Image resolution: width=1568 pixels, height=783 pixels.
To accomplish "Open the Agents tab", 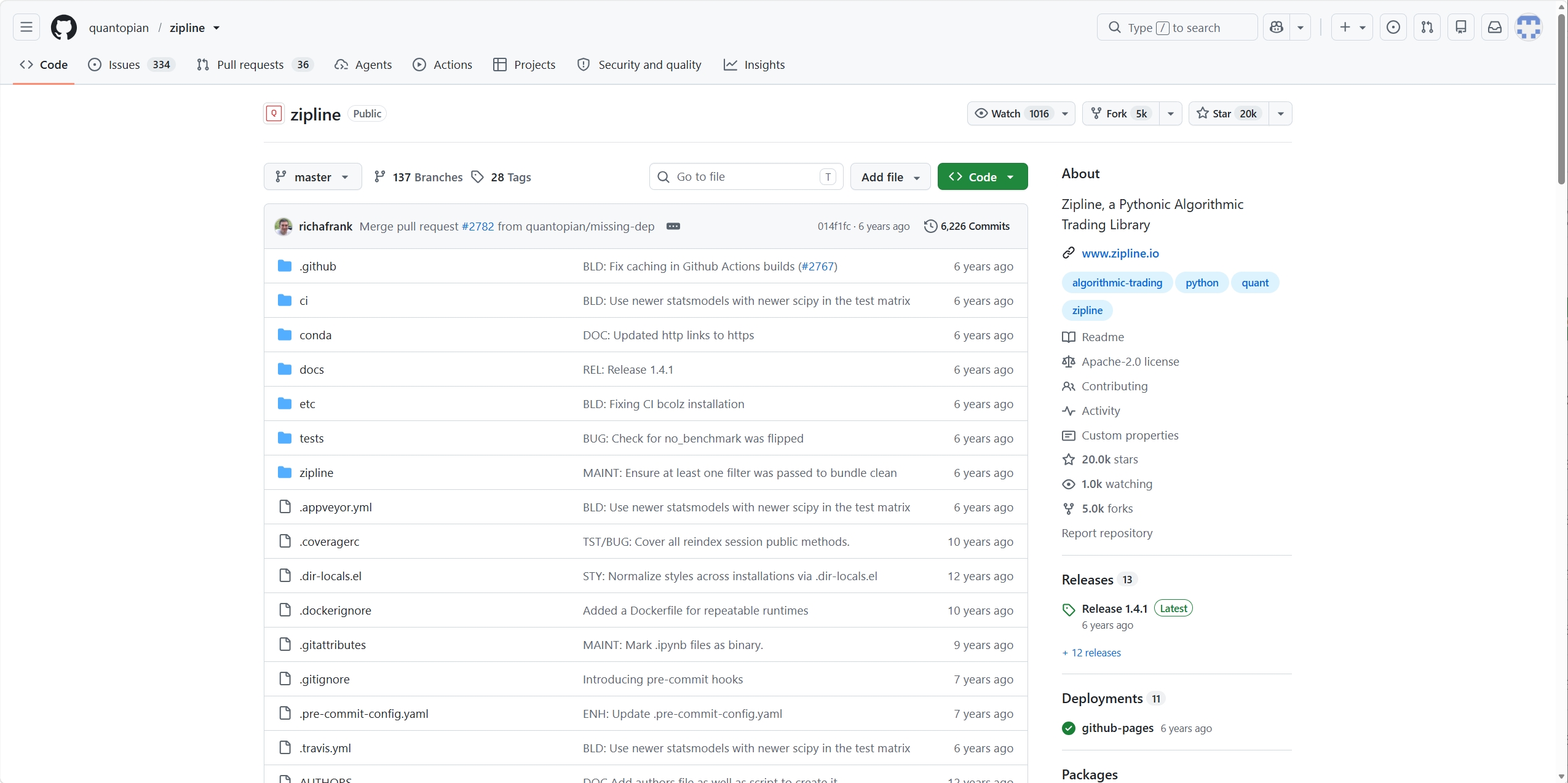I will pos(363,65).
